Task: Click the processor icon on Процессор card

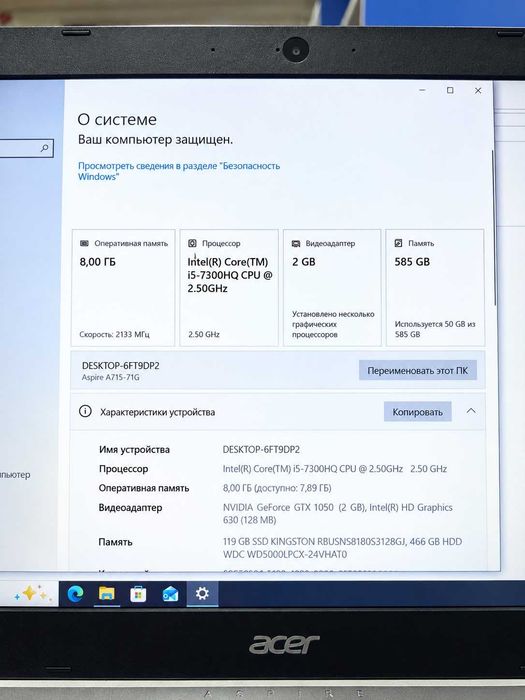Action: (x=192, y=243)
